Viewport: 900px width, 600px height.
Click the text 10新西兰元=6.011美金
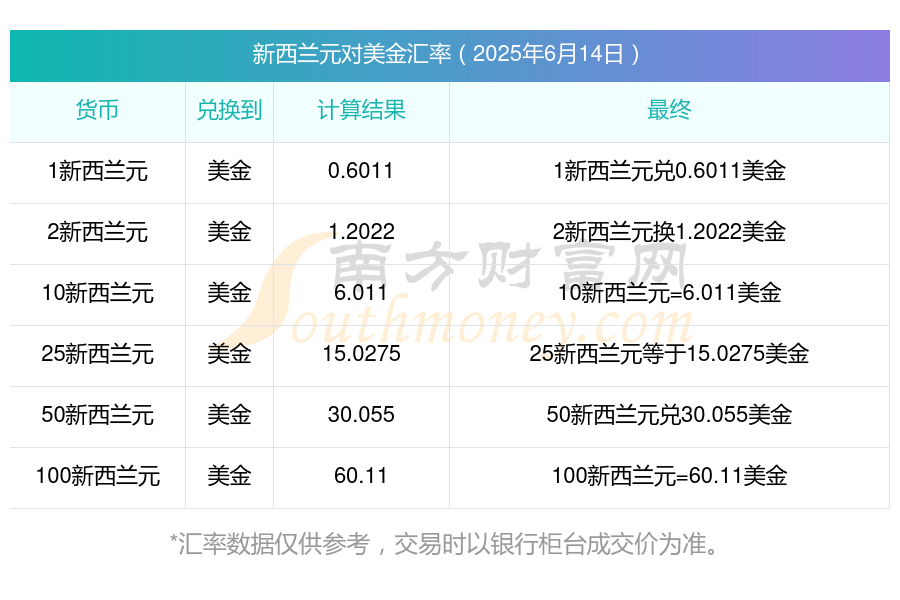669,293
